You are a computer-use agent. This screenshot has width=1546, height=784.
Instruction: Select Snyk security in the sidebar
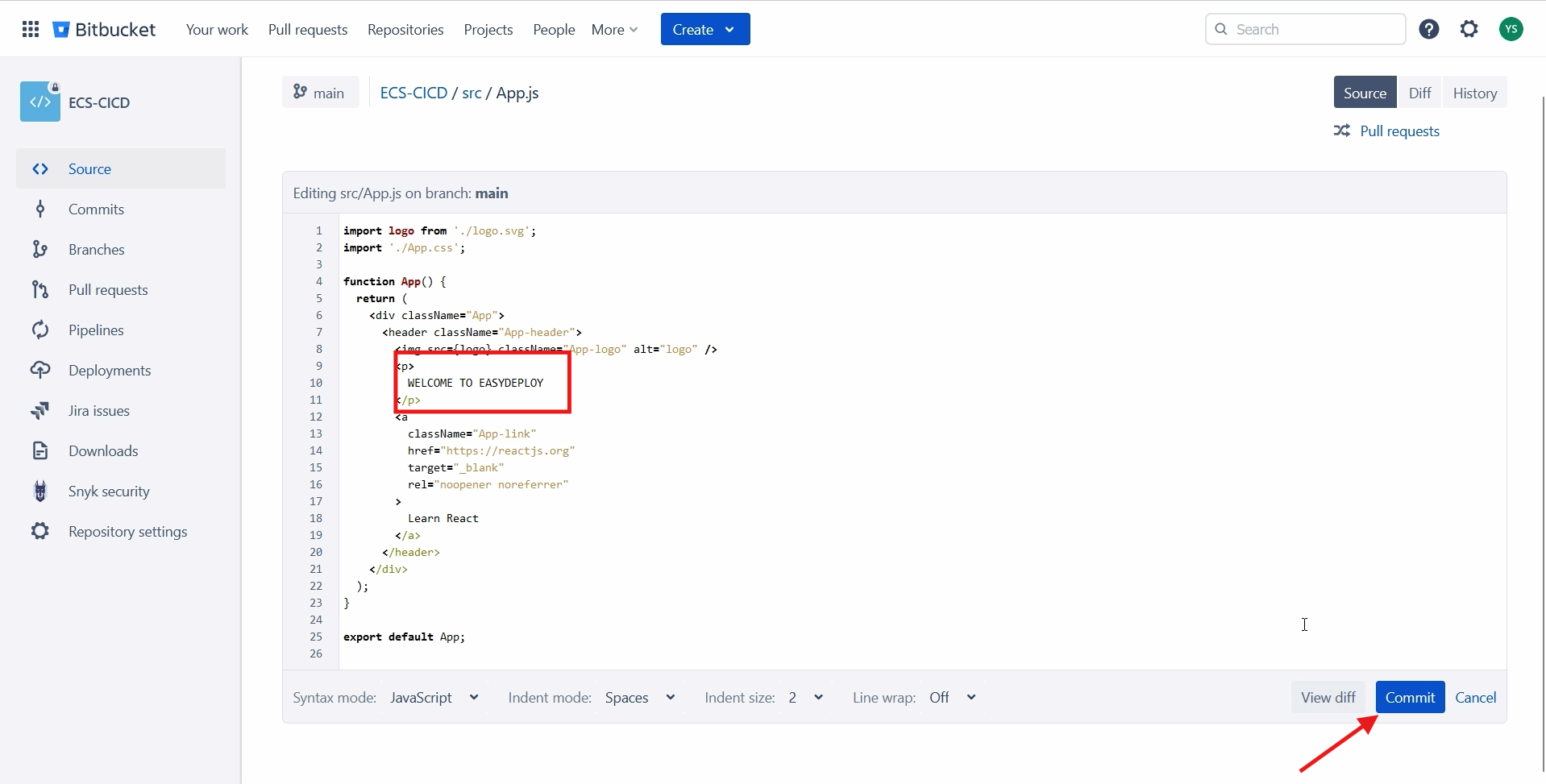pos(121,491)
